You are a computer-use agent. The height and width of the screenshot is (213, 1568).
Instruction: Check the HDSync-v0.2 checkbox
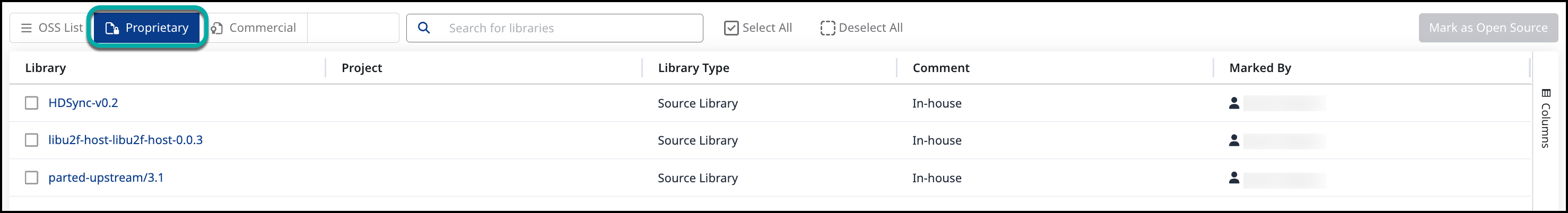click(32, 103)
